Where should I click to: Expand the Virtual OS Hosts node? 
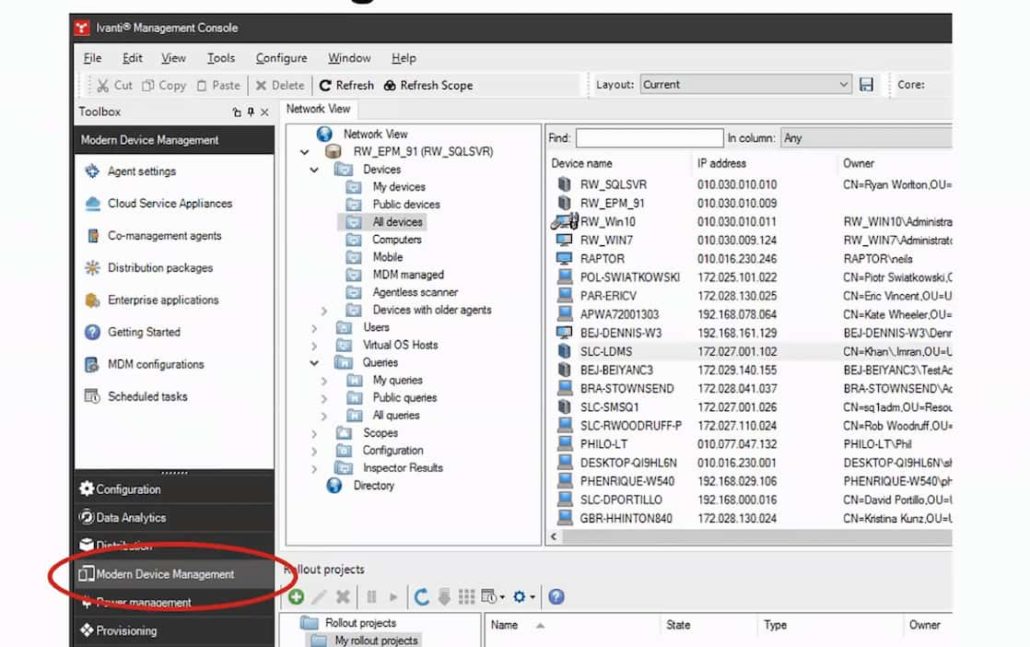(x=314, y=346)
